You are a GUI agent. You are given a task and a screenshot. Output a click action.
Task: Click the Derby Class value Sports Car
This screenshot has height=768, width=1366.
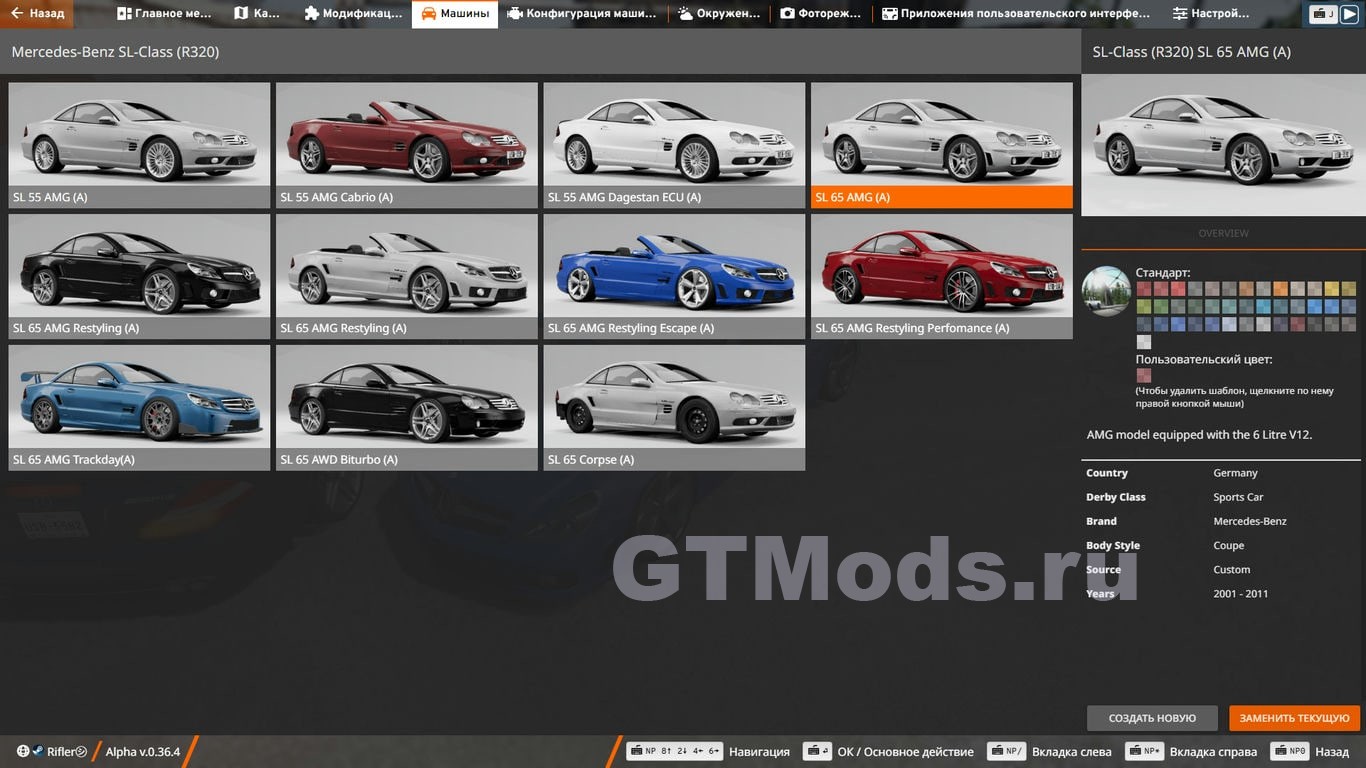click(1238, 497)
